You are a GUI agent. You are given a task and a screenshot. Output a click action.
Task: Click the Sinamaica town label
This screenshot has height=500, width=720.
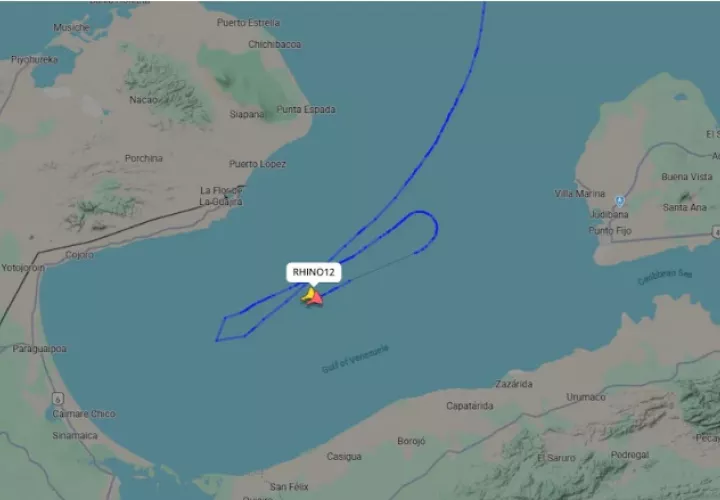(75, 435)
